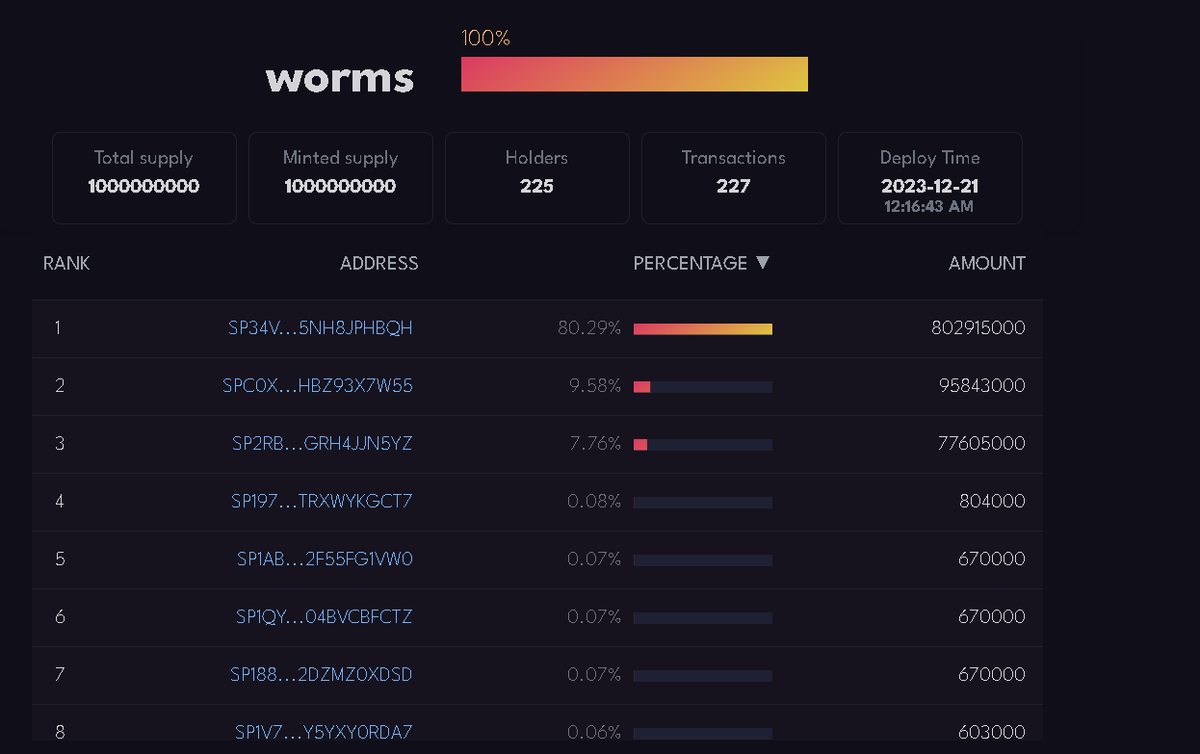Click the AMOUNT column header
This screenshot has width=1200, height=754.
pos(987,264)
